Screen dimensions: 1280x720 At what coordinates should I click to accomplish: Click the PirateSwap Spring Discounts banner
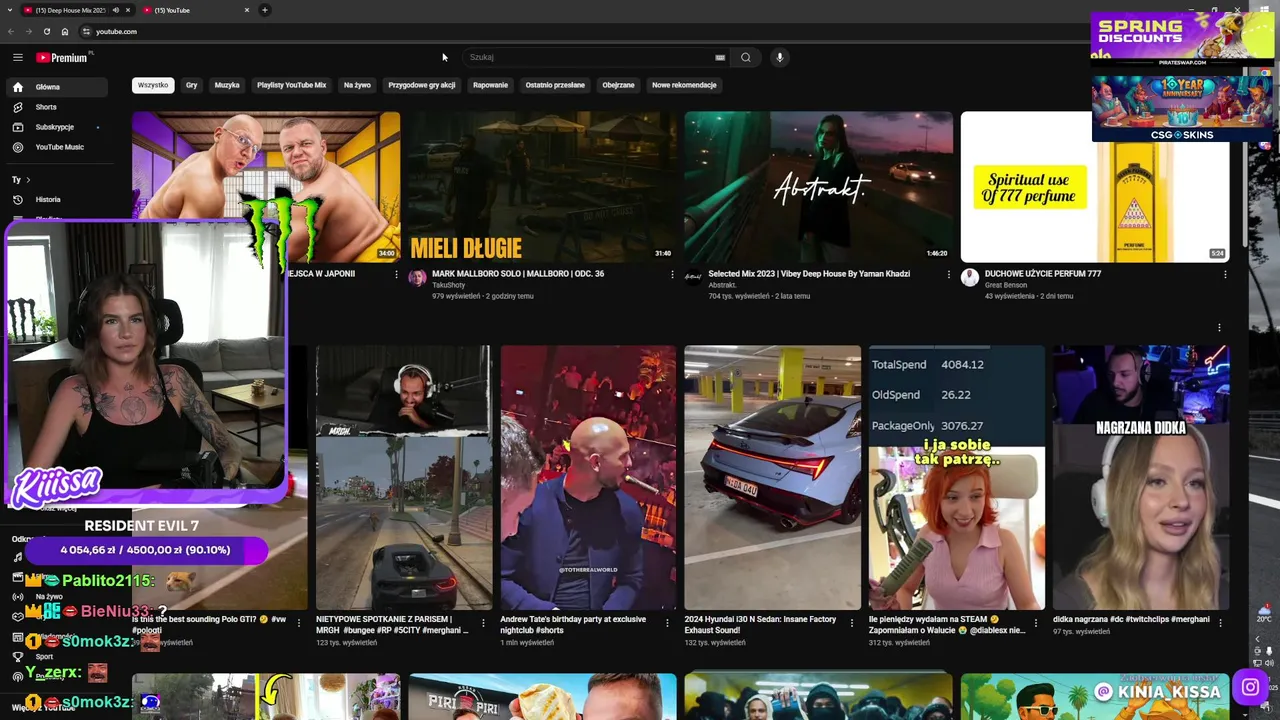click(x=1182, y=39)
